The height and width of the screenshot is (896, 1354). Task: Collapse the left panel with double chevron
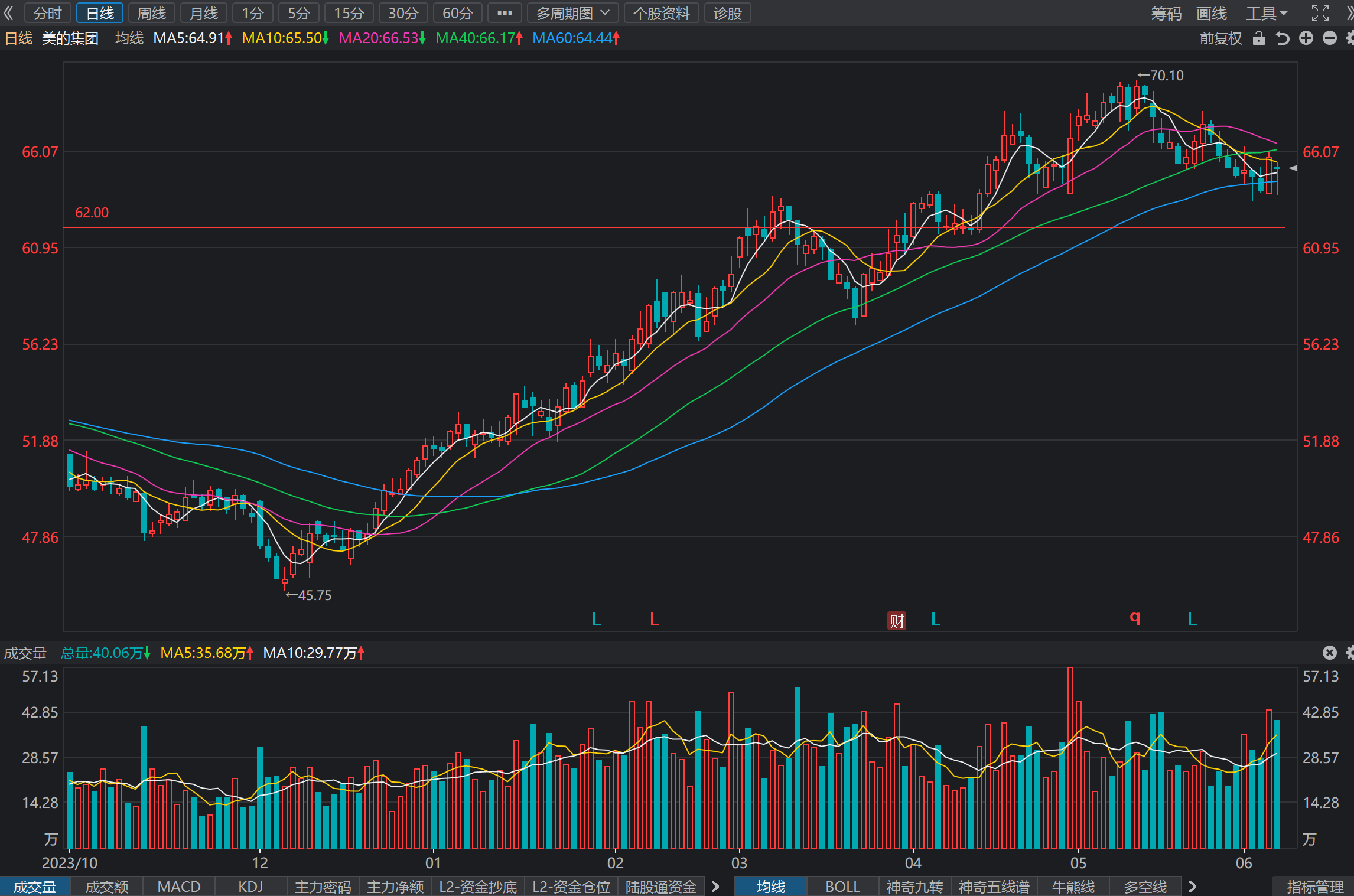point(8,13)
